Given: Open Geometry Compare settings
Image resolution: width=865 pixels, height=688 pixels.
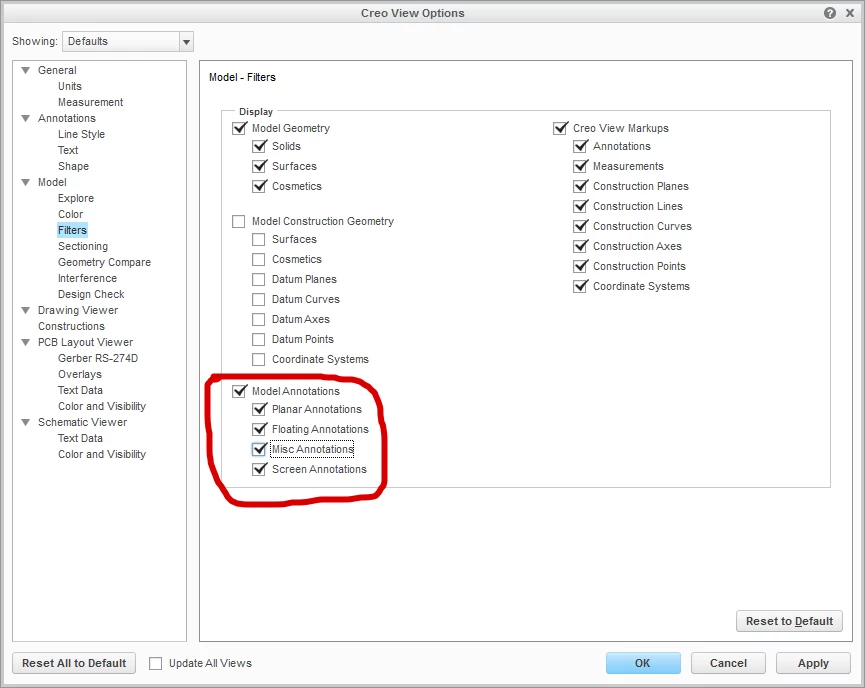Looking at the screenshot, I should click(104, 262).
